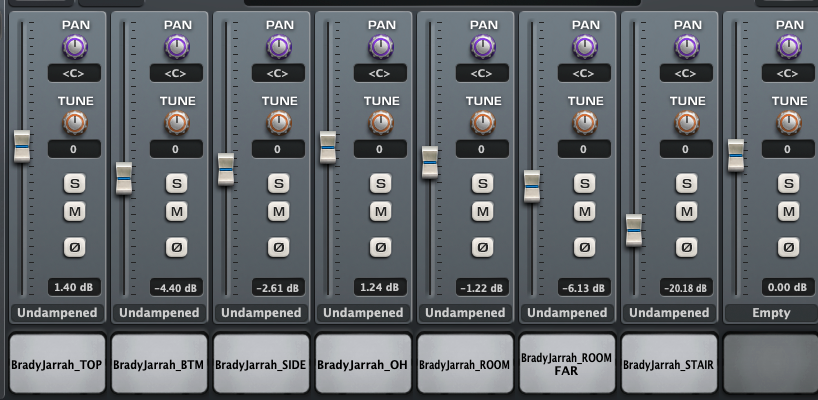The height and width of the screenshot is (400, 818).
Task: Open Undampened selector for BradyJarrah_SIDE channel
Action: (x=261, y=313)
